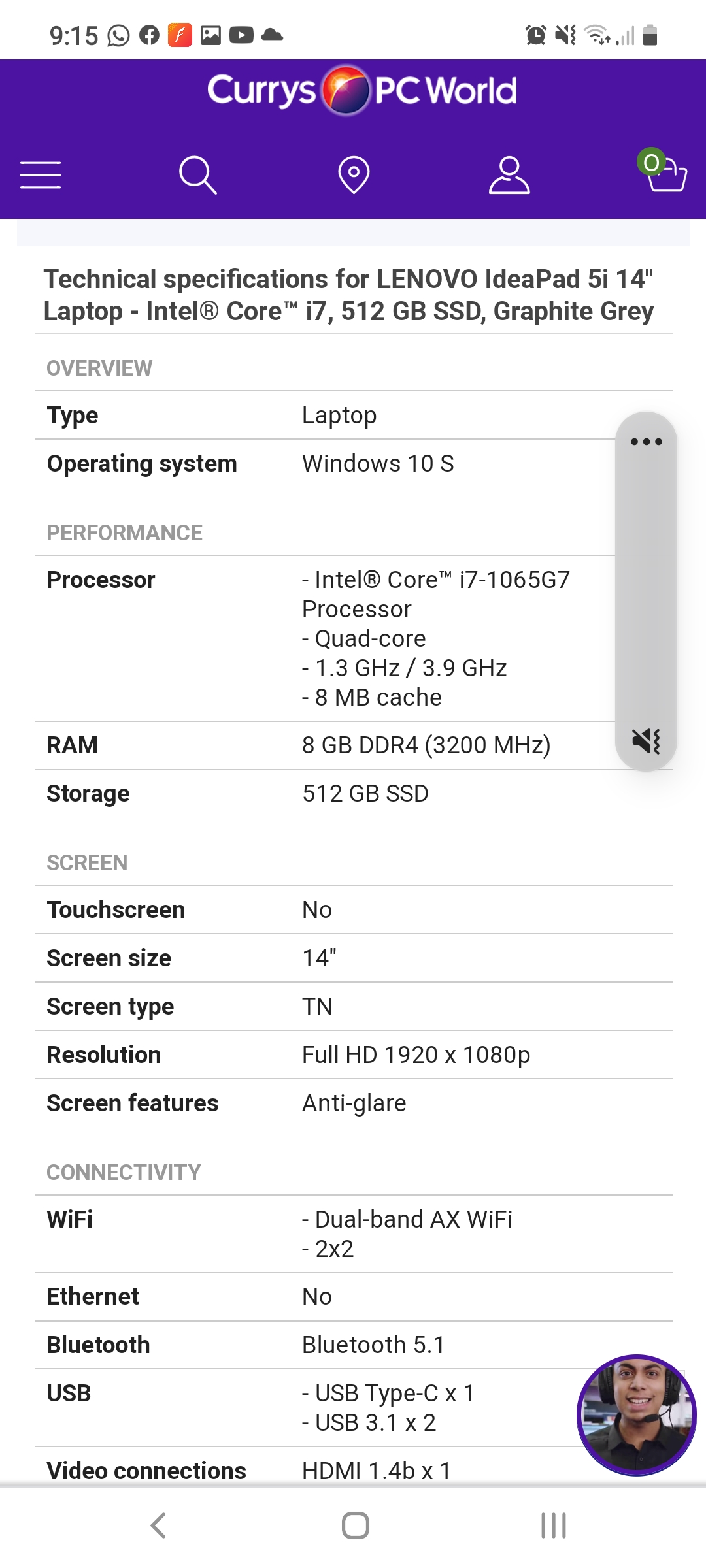This screenshot has height=1568, width=706.
Task: Toggle the mute icon on volume panel
Action: (646, 741)
